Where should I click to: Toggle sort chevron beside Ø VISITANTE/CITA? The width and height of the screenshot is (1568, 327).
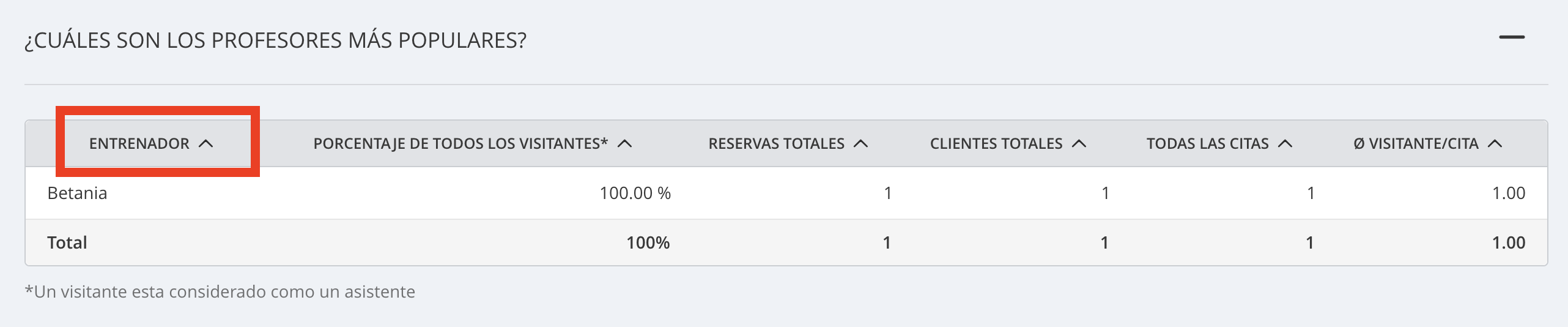pos(1495,143)
